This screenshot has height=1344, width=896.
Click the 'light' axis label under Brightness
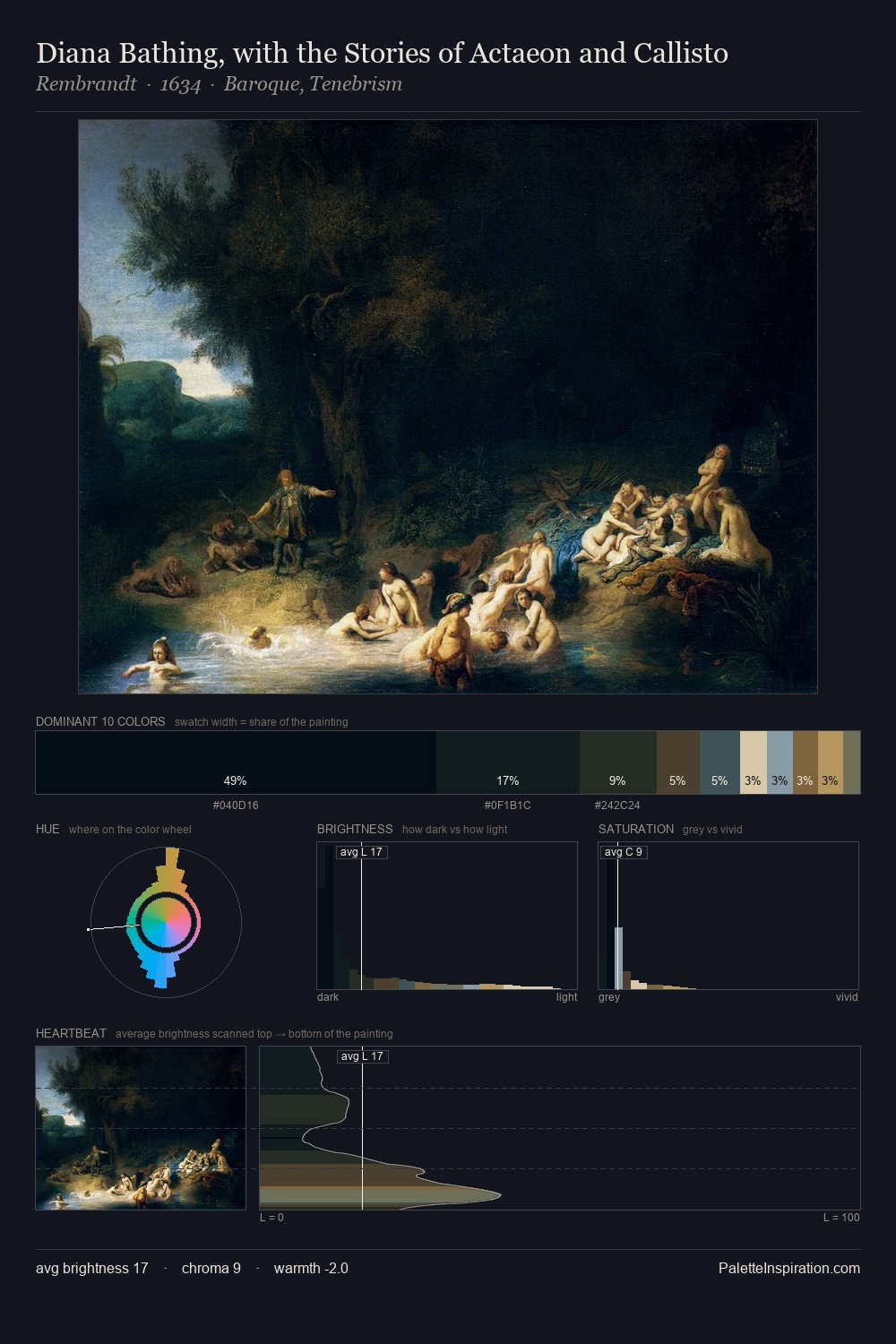(566, 997)
